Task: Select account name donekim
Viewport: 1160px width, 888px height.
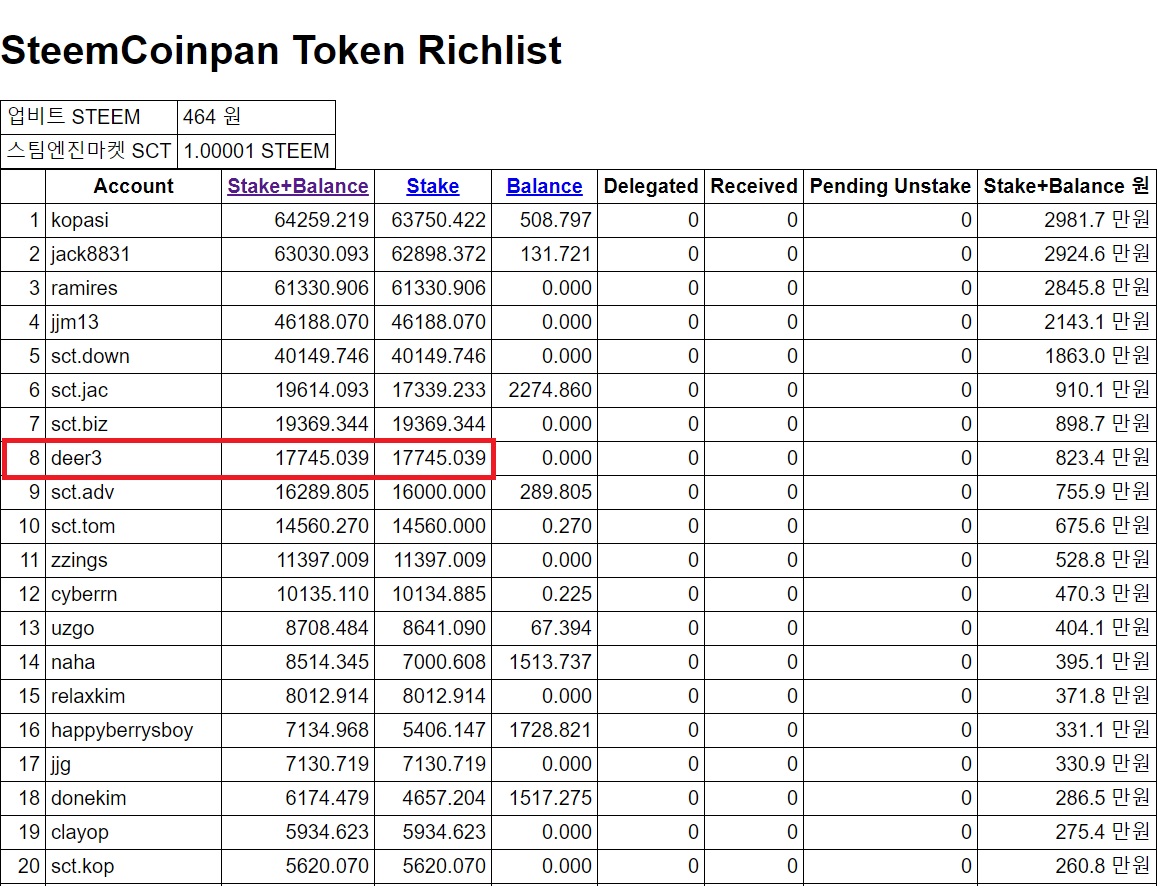Action: coord(89,798)
